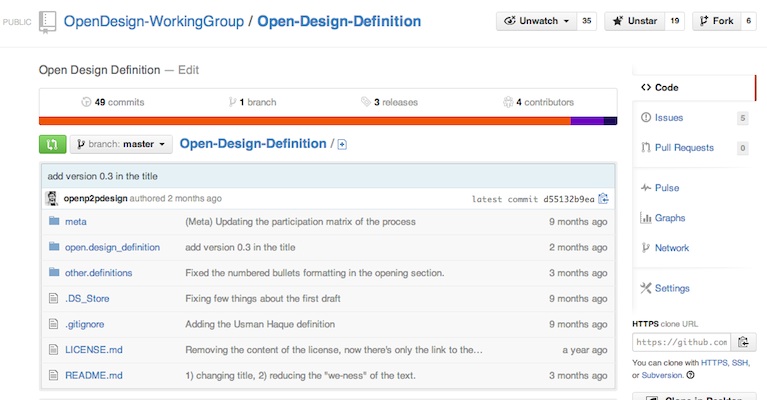Click the Pulse icon in sidebar
The image size is (767, 400).
646,187
